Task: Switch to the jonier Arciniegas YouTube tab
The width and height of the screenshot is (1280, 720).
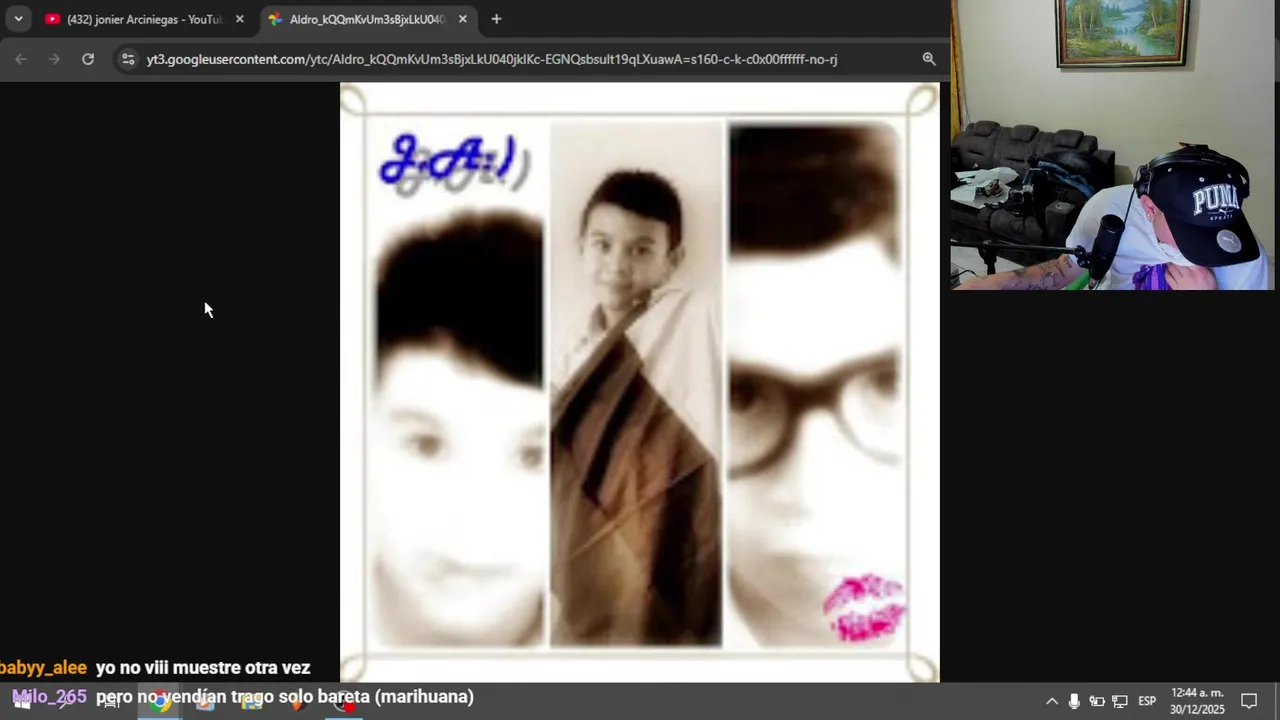Action: 145,19
